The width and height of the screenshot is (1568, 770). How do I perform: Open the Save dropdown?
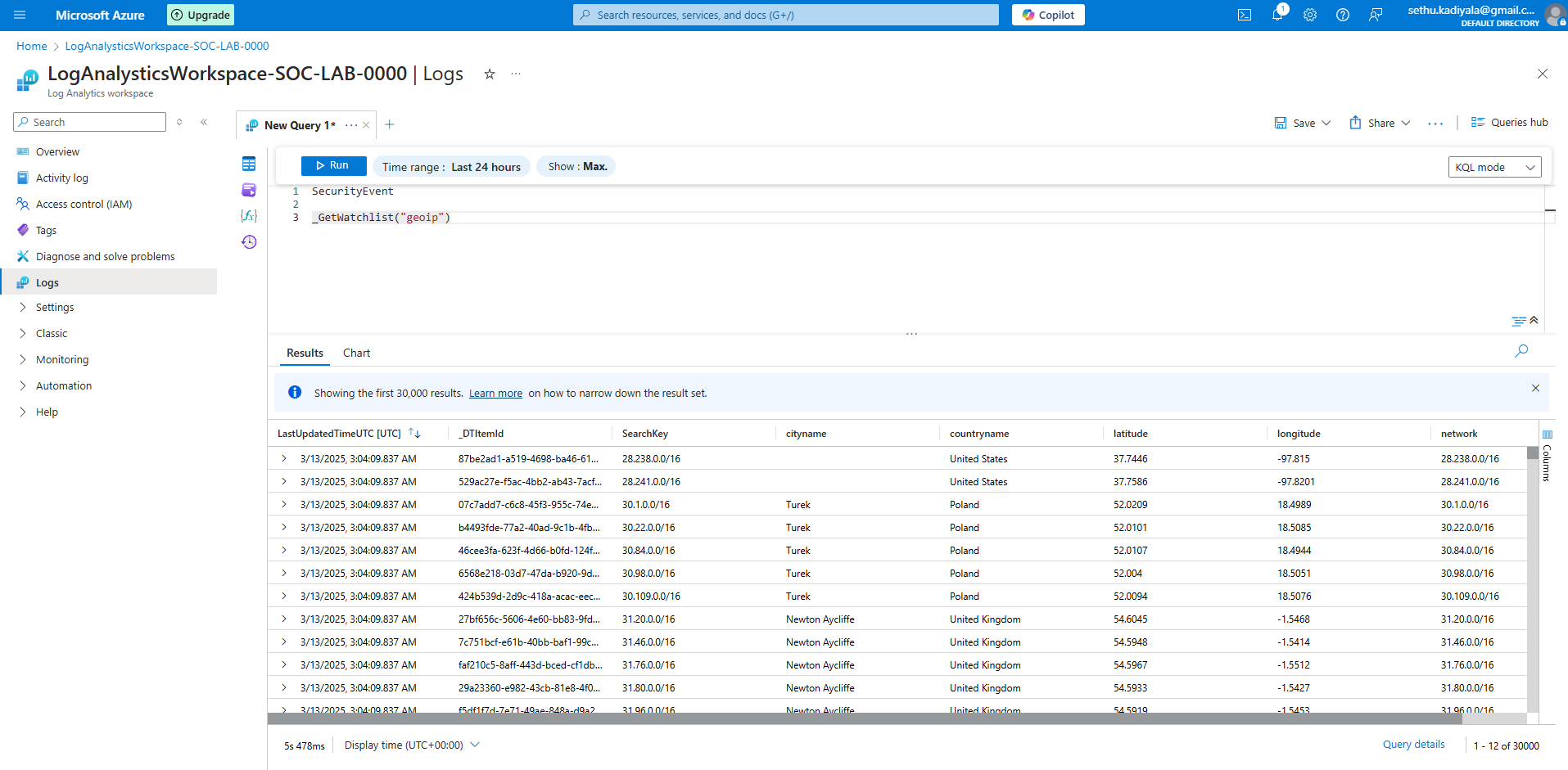coord(1303,123)
